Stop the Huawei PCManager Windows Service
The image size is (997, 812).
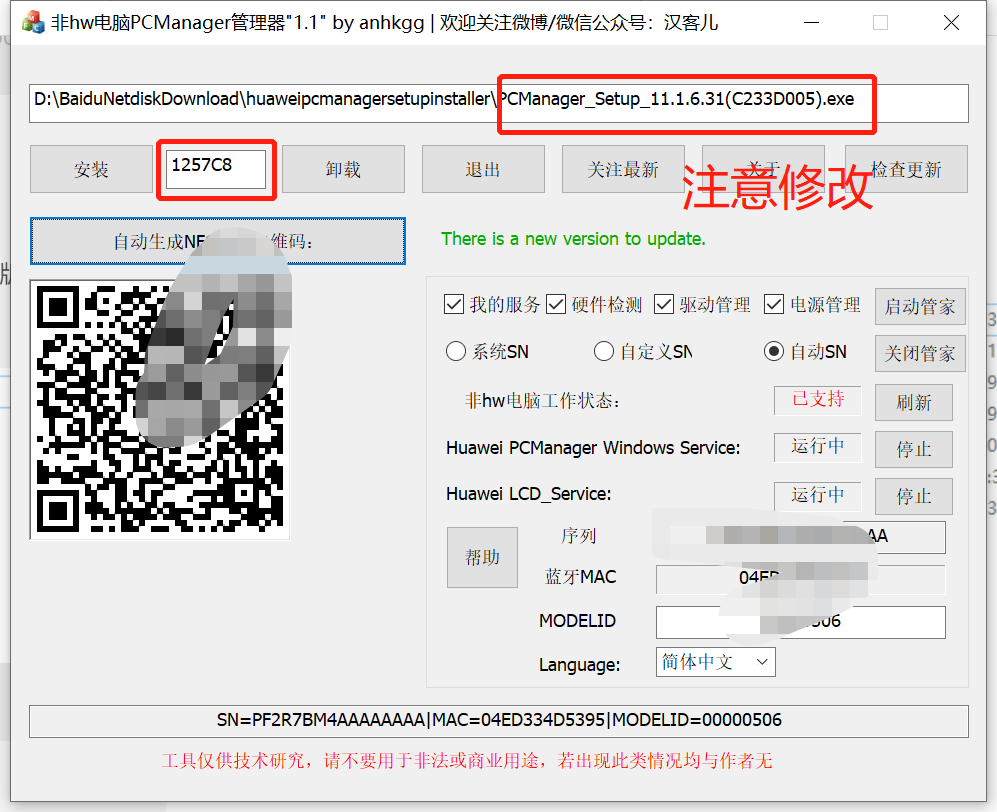tap(913, 449)
